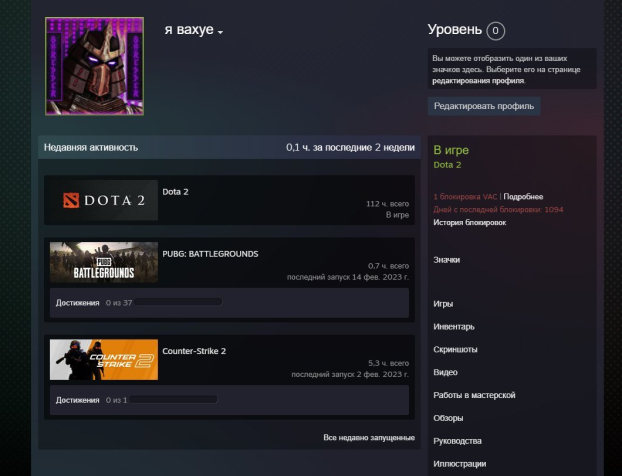Open the Подробнее link about VAC ban
The height and width of the screenshot is (476, 622).
[525, 197]
